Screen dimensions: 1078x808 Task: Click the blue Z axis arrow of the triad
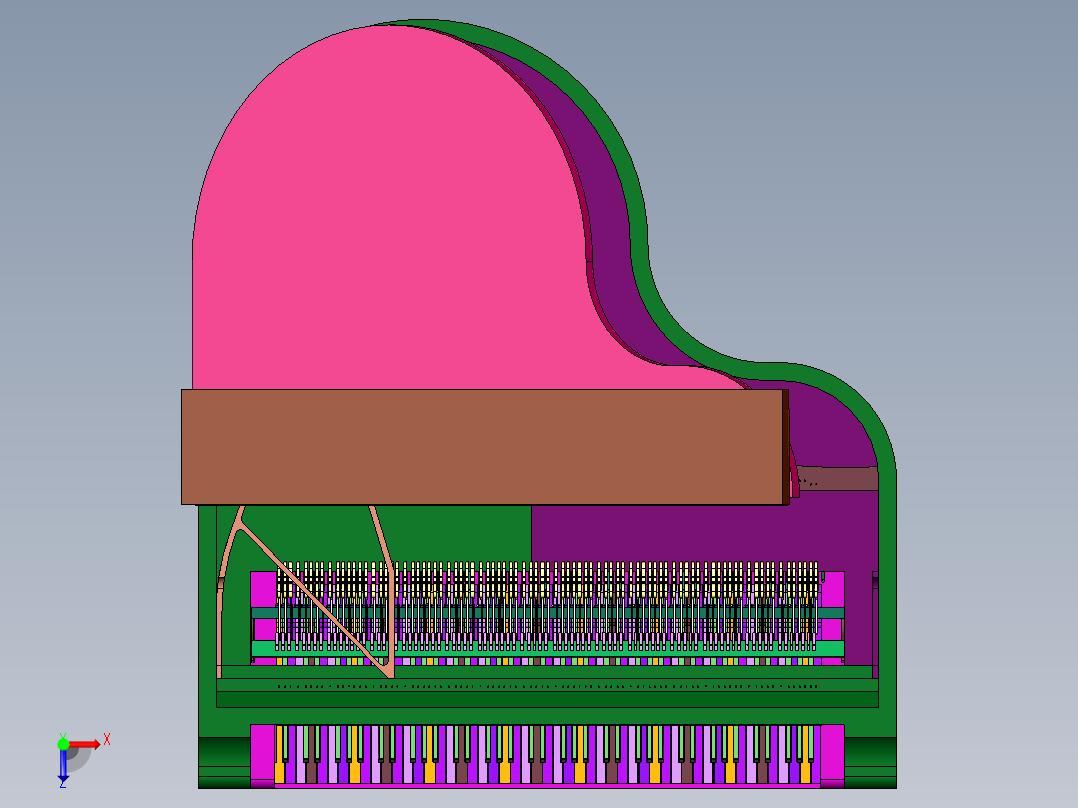pos(63,766)
